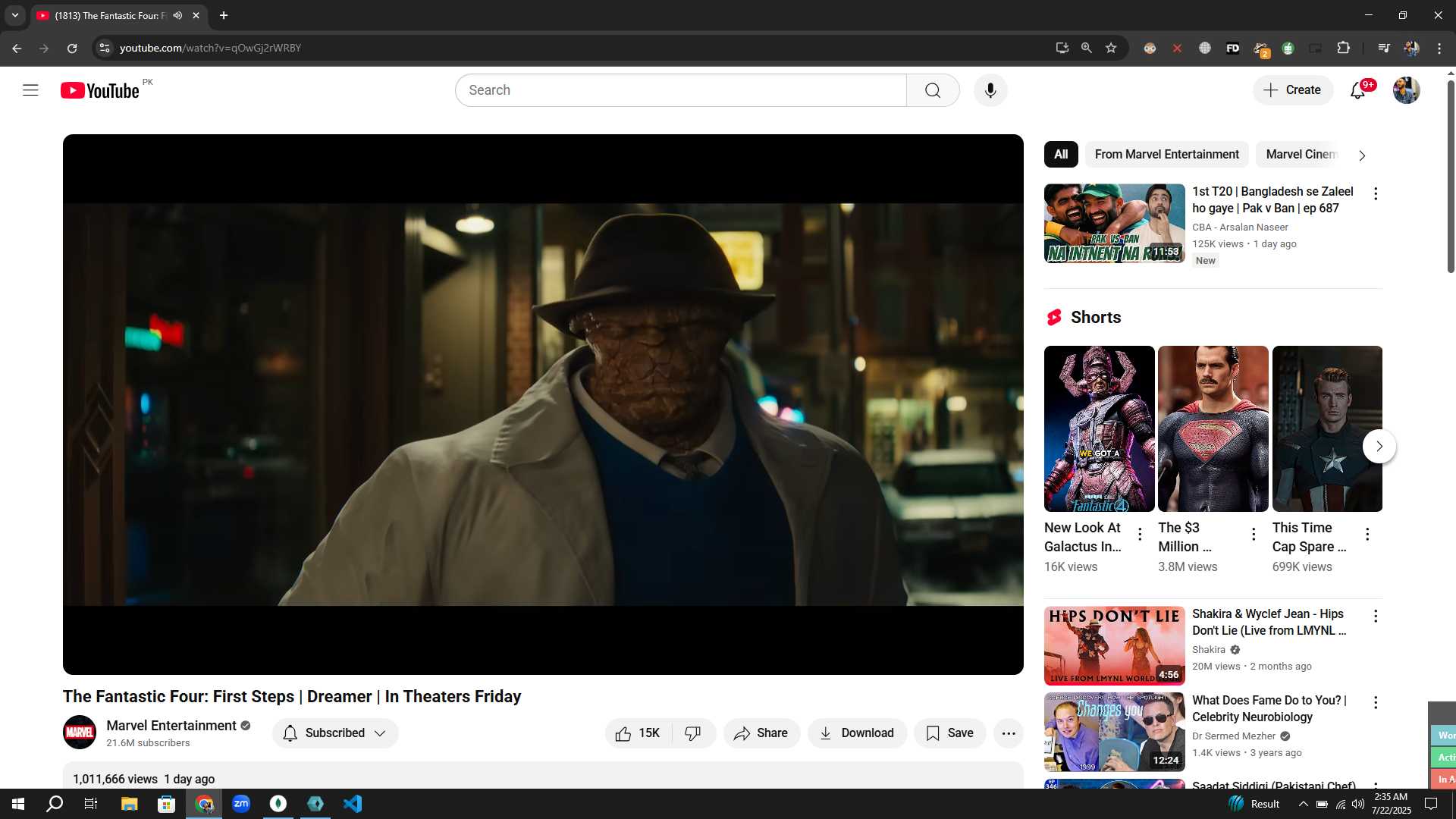The height and width of the screenshot is (819, 1456).
Task: Start voice search with the microphone icon
Action: click(x=990, y=90)
